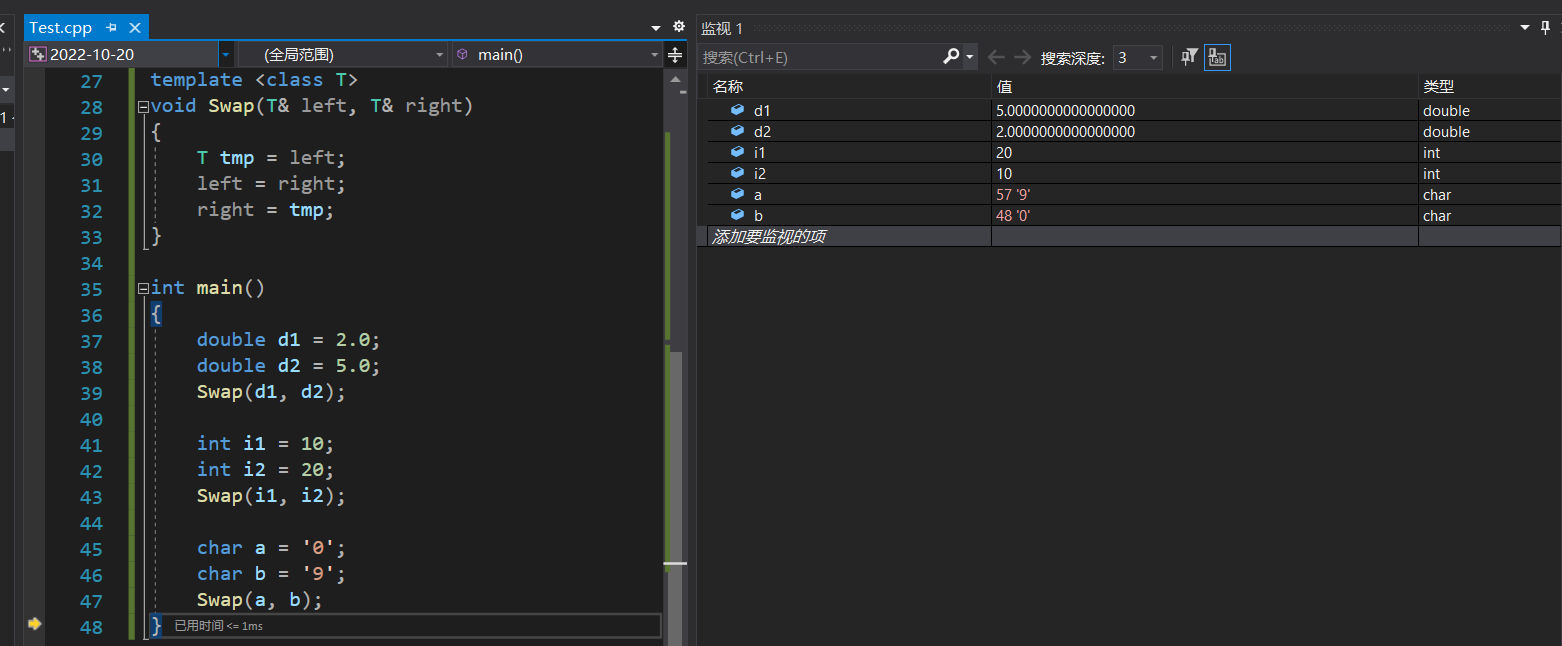The image size is (1562, 646).
Task: Open the 2022-10-20 project dropdown
Action: coord(227,55)
